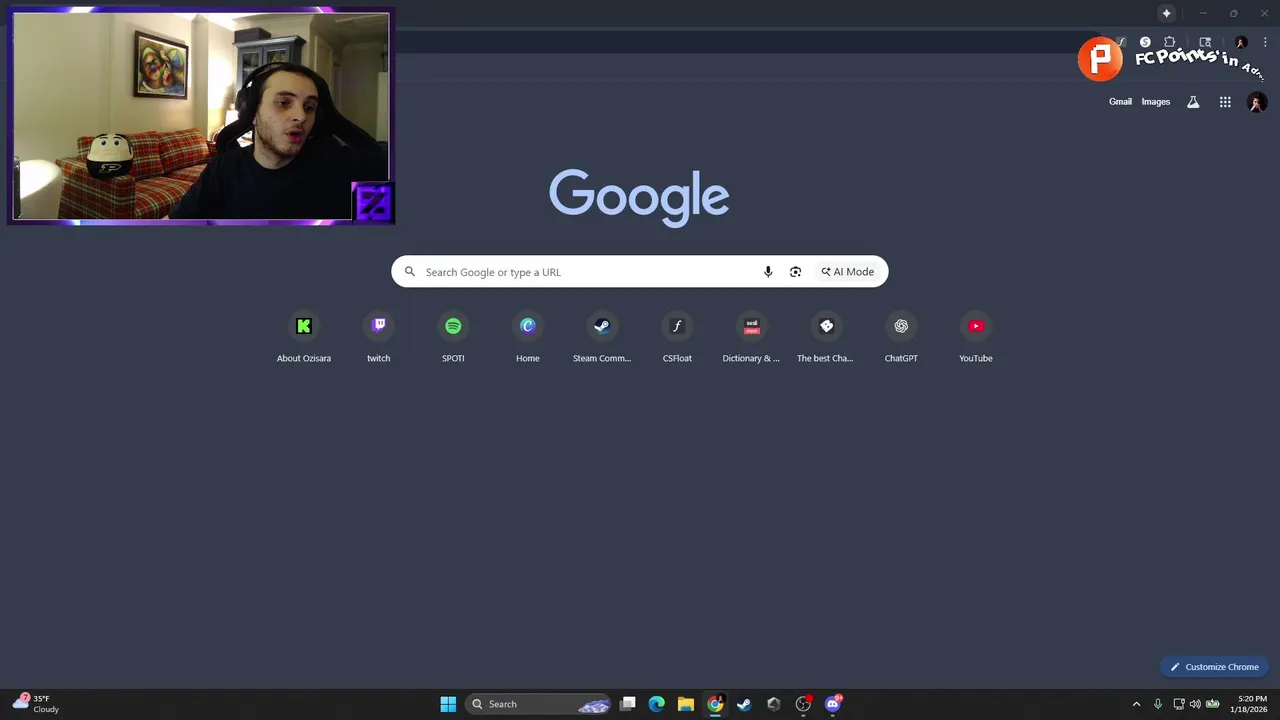
Task: Open the CSFloat shortcut tile
Action: click(x=677, y=338)
